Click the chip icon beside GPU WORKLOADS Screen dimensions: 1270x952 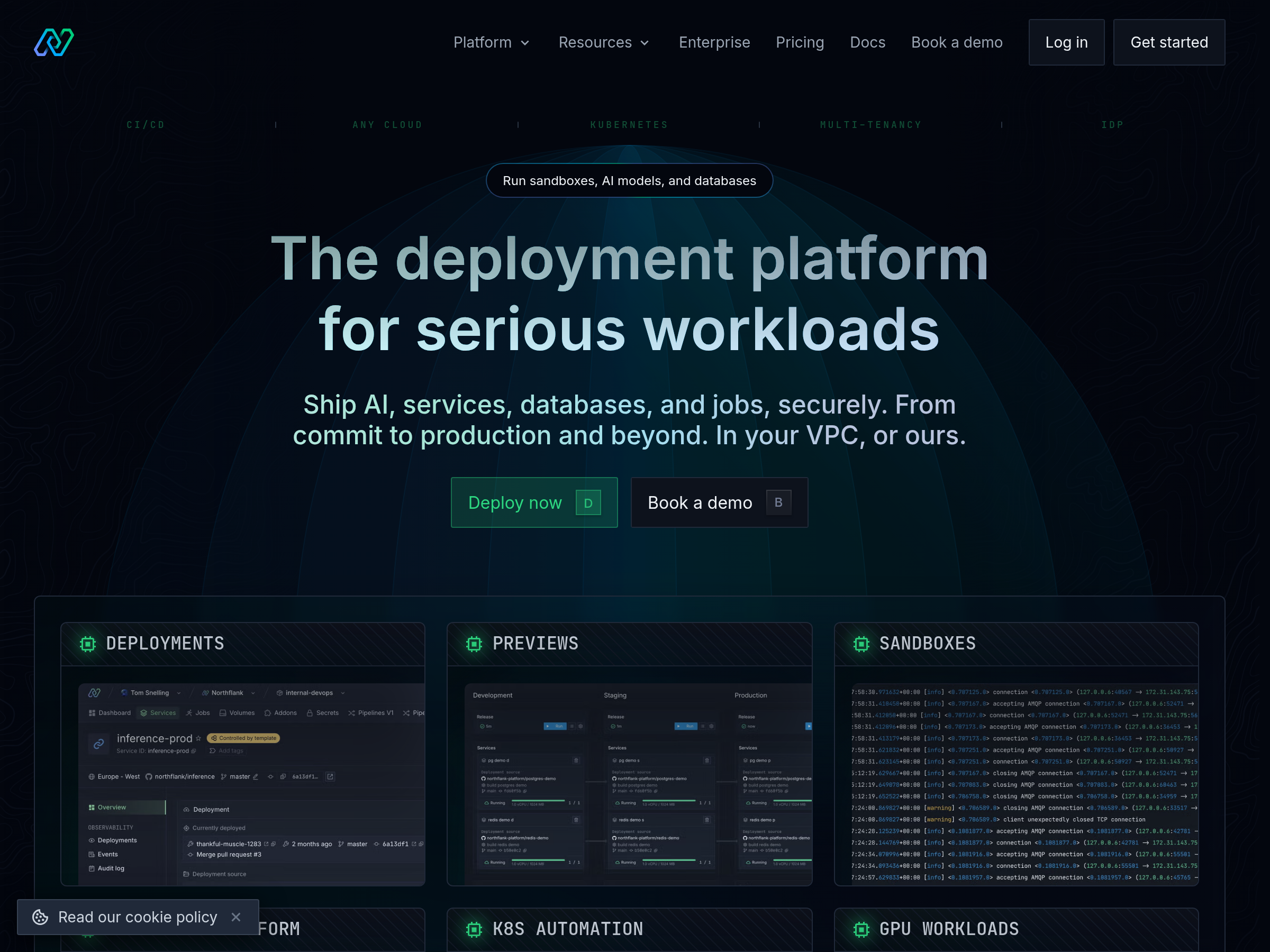click(861, 929)
